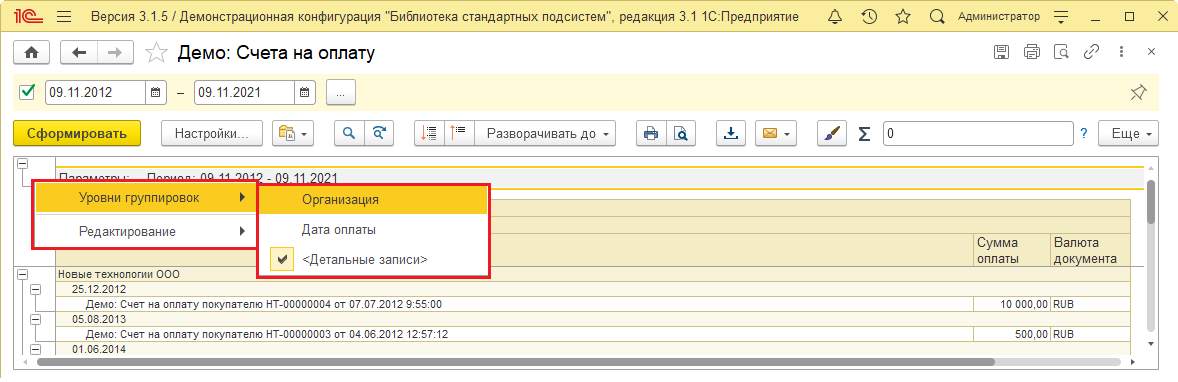Open Еще dropdown menu
This screenshot has width=1178, height=382.
point(1129,133)
